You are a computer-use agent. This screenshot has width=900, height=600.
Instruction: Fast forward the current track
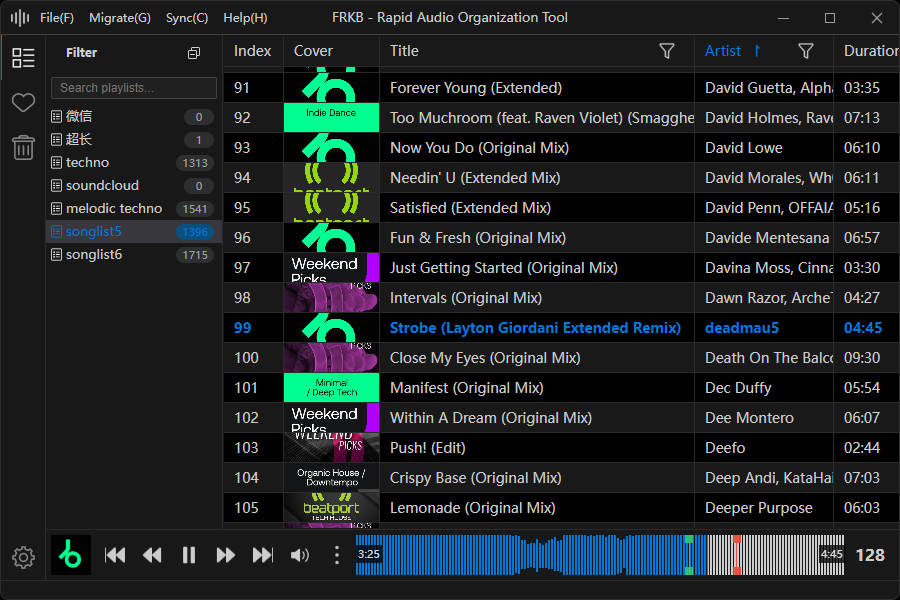226,555
